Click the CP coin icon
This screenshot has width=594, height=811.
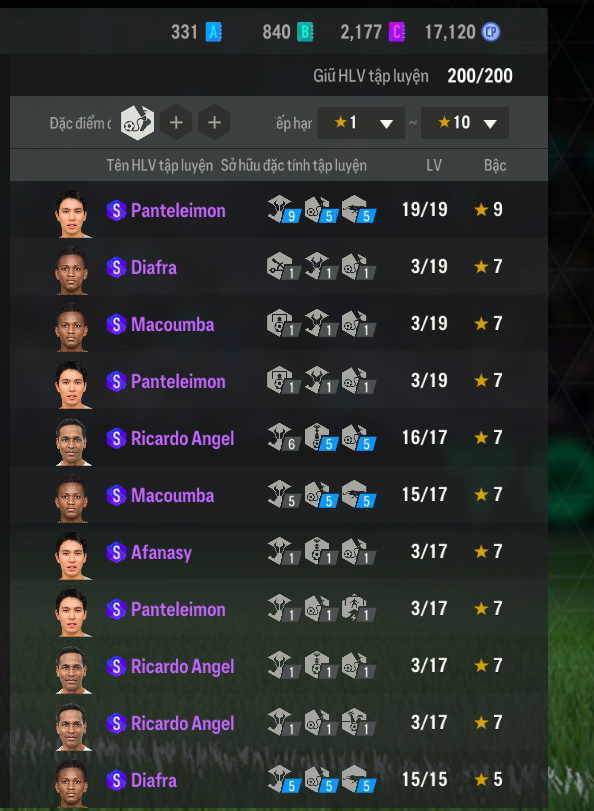point(491,32)
